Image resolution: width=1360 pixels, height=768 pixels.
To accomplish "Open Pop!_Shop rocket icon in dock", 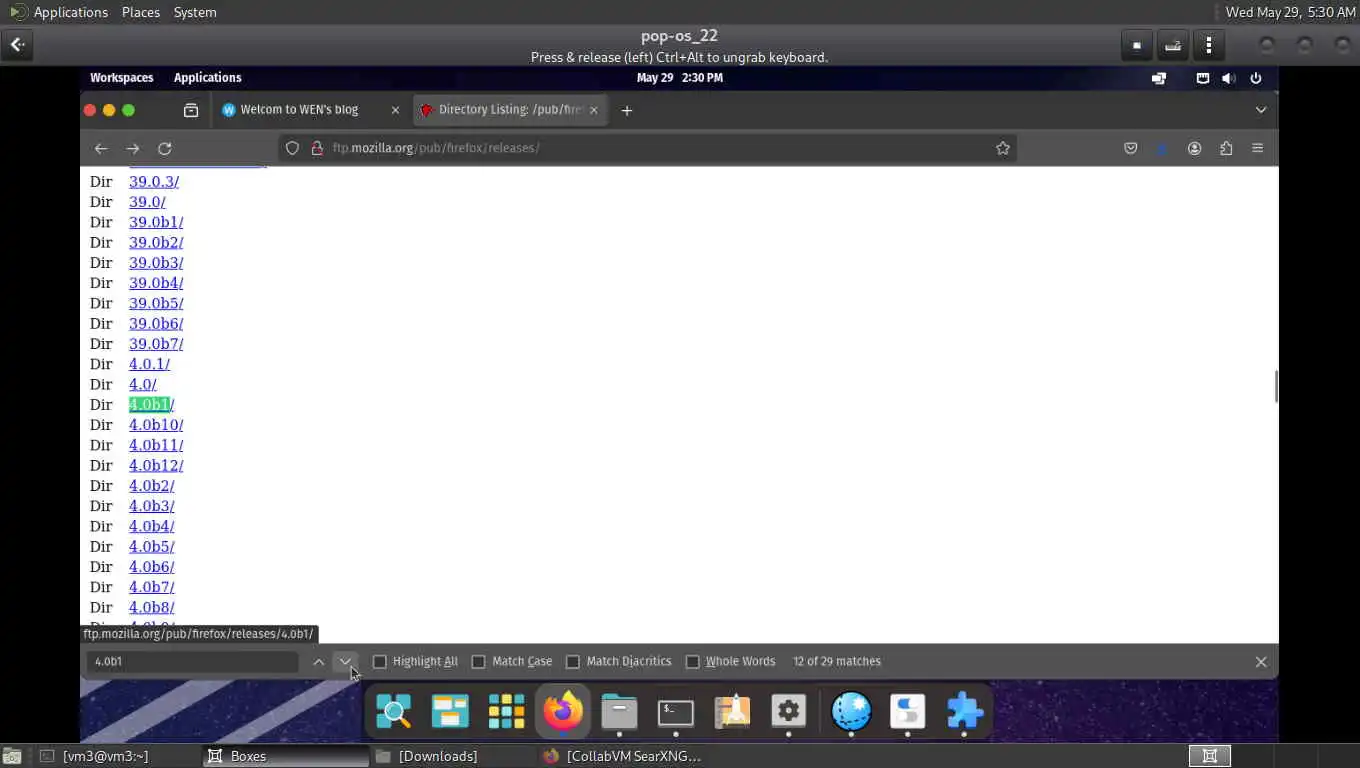I will (732, 712).
